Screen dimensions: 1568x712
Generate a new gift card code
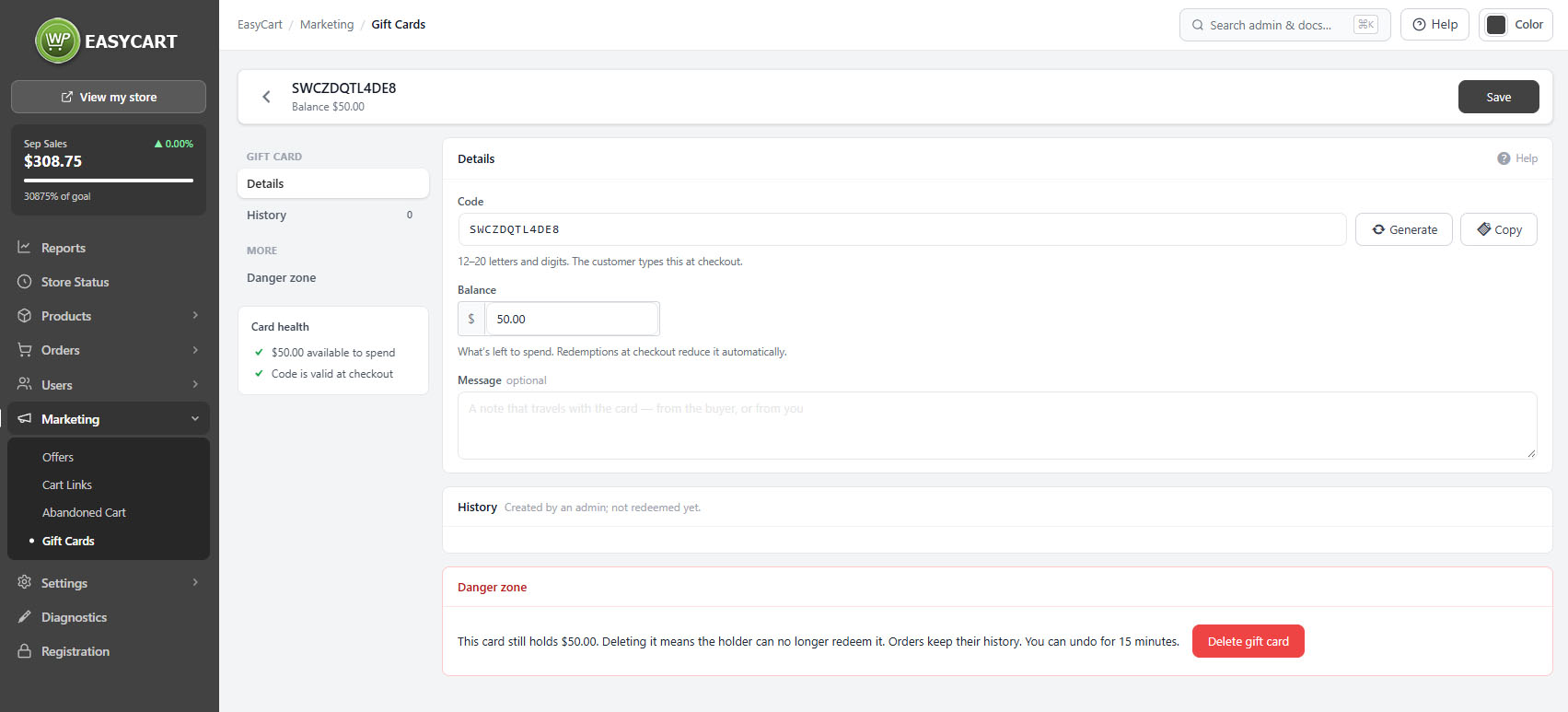point(1404,229)
